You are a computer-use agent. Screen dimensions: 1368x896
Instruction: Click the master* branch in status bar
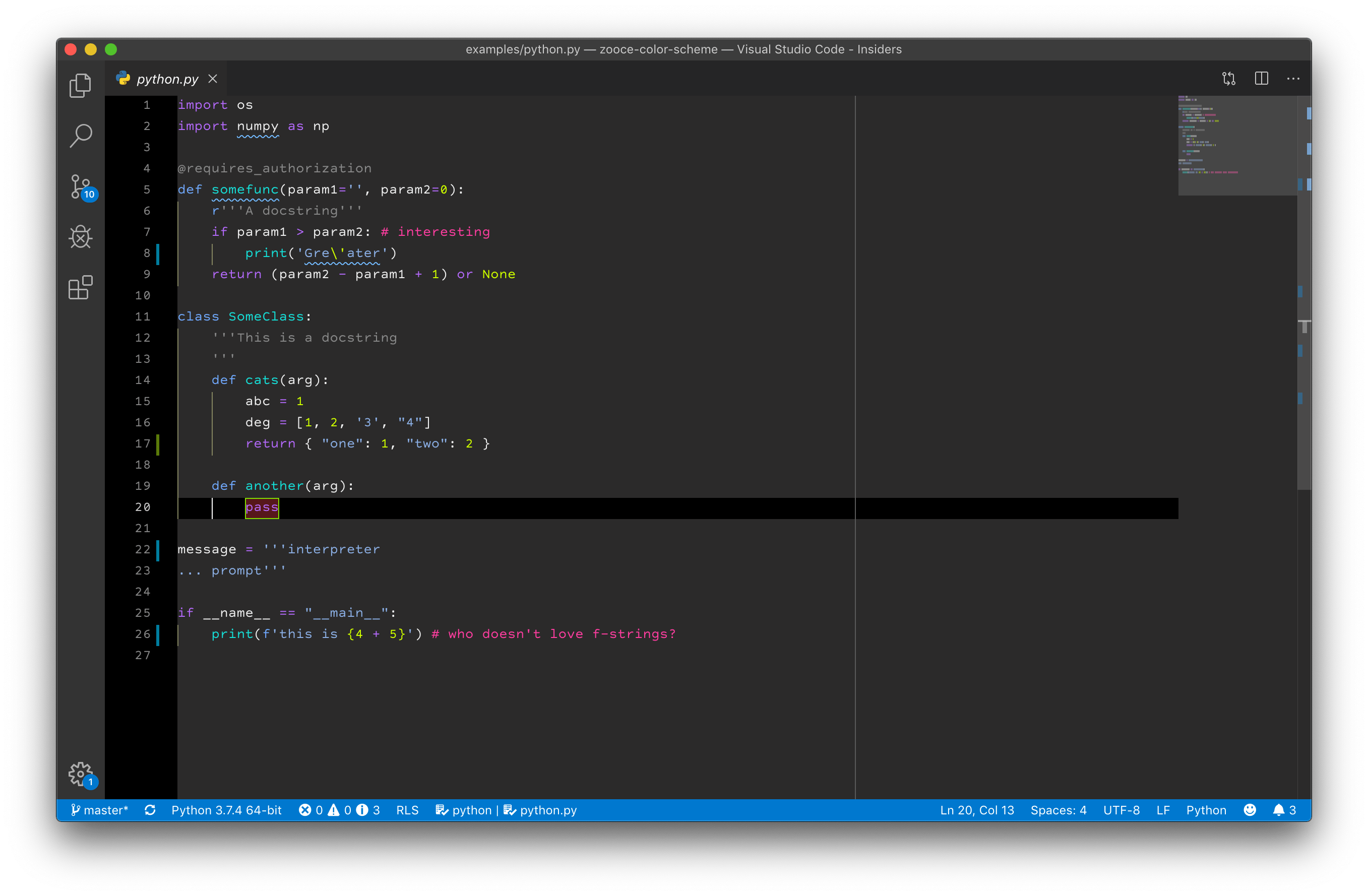99,810
